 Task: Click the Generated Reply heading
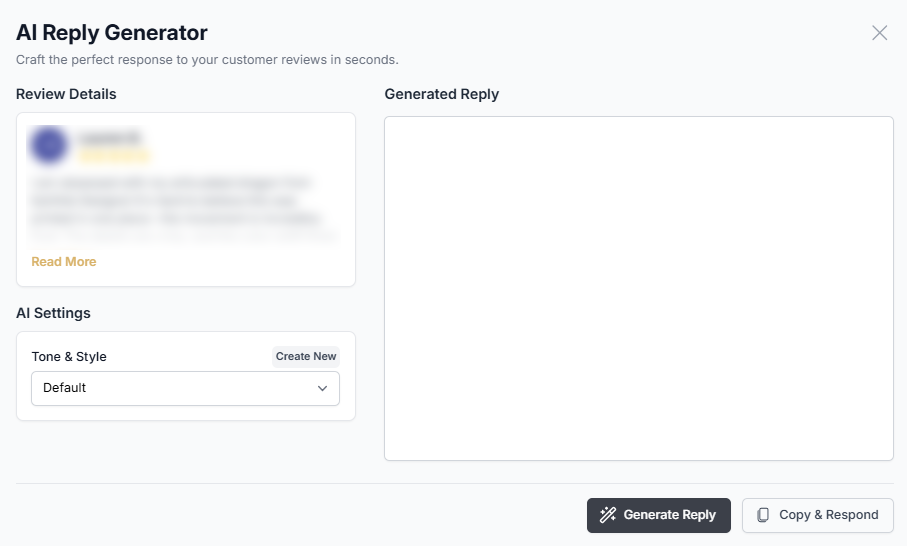[x=441, y=94]
